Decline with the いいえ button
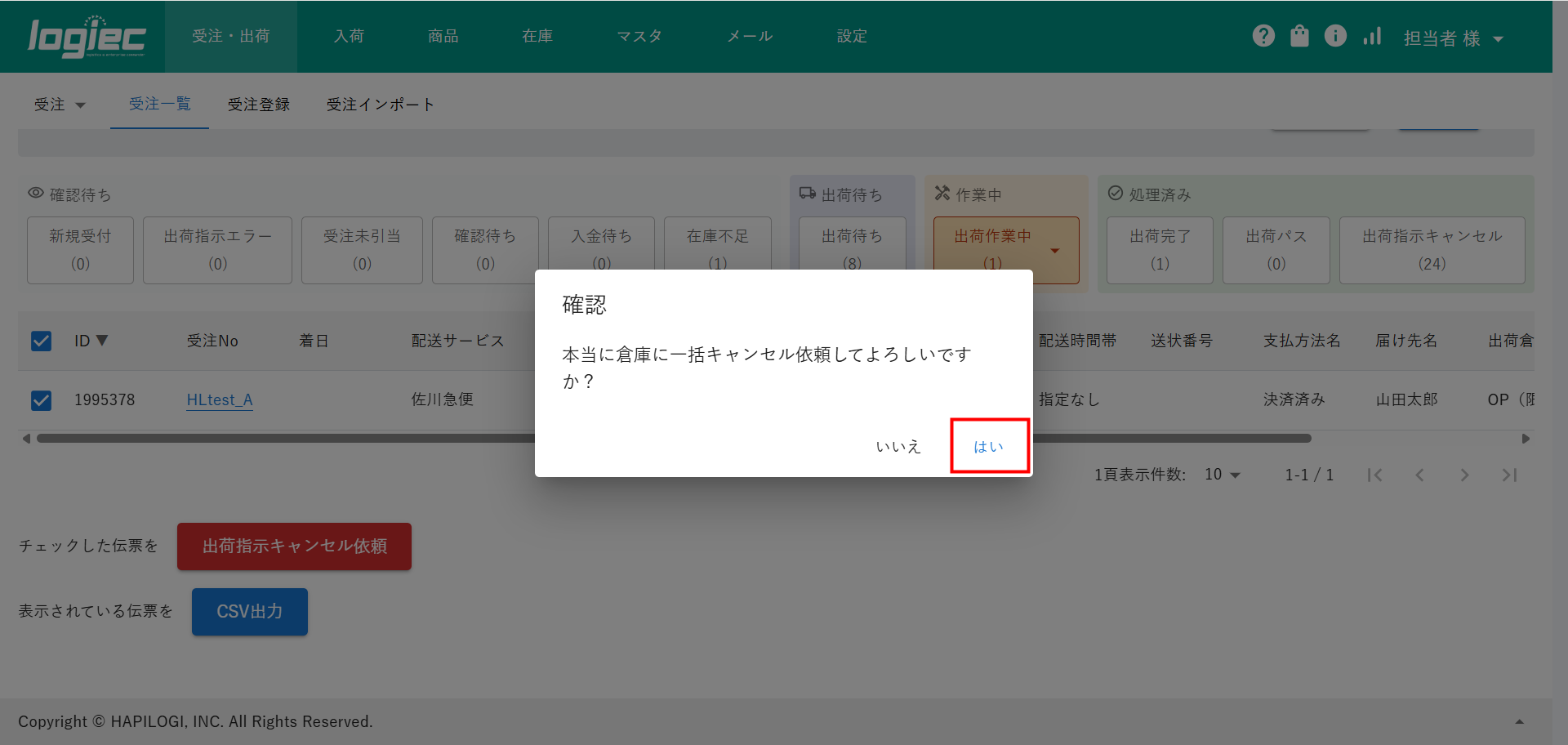The height and width of the screenshot is (745, 1568). coord(898,446)
